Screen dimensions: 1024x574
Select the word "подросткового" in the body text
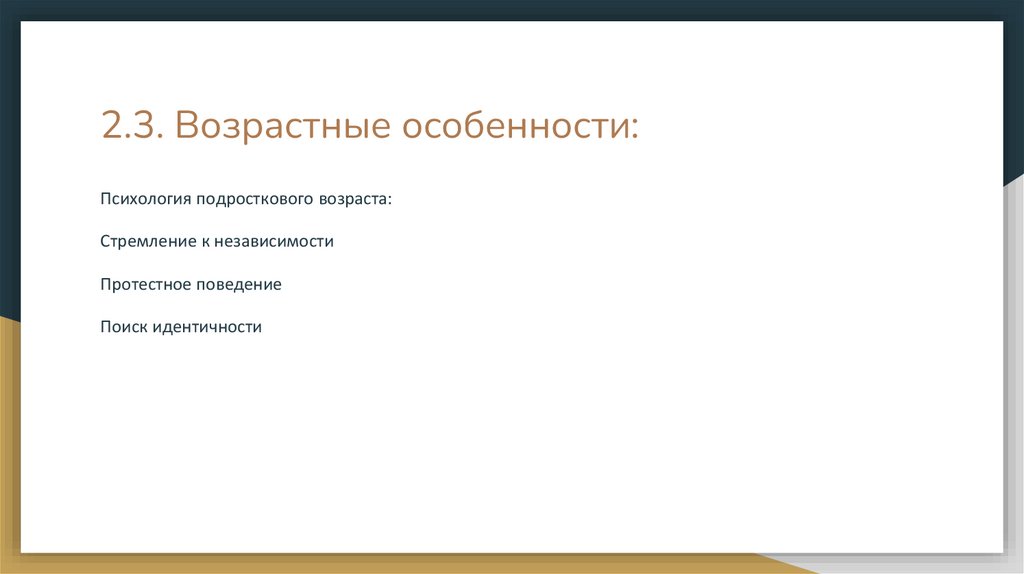coord(255,199)
